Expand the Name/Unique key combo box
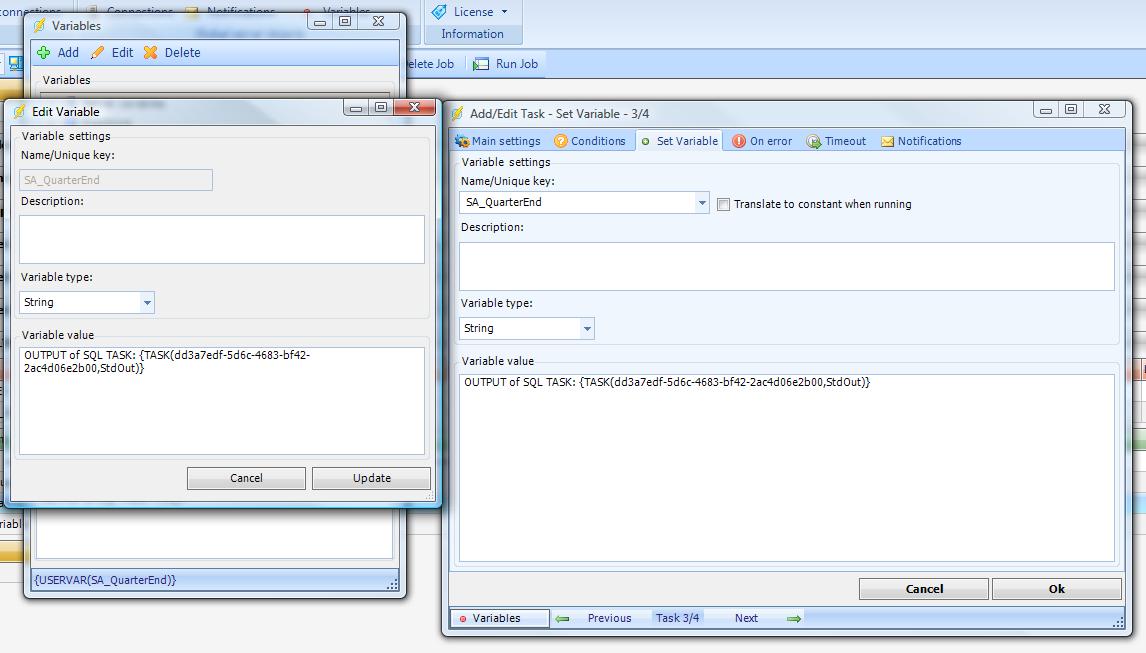 (702, 203)
